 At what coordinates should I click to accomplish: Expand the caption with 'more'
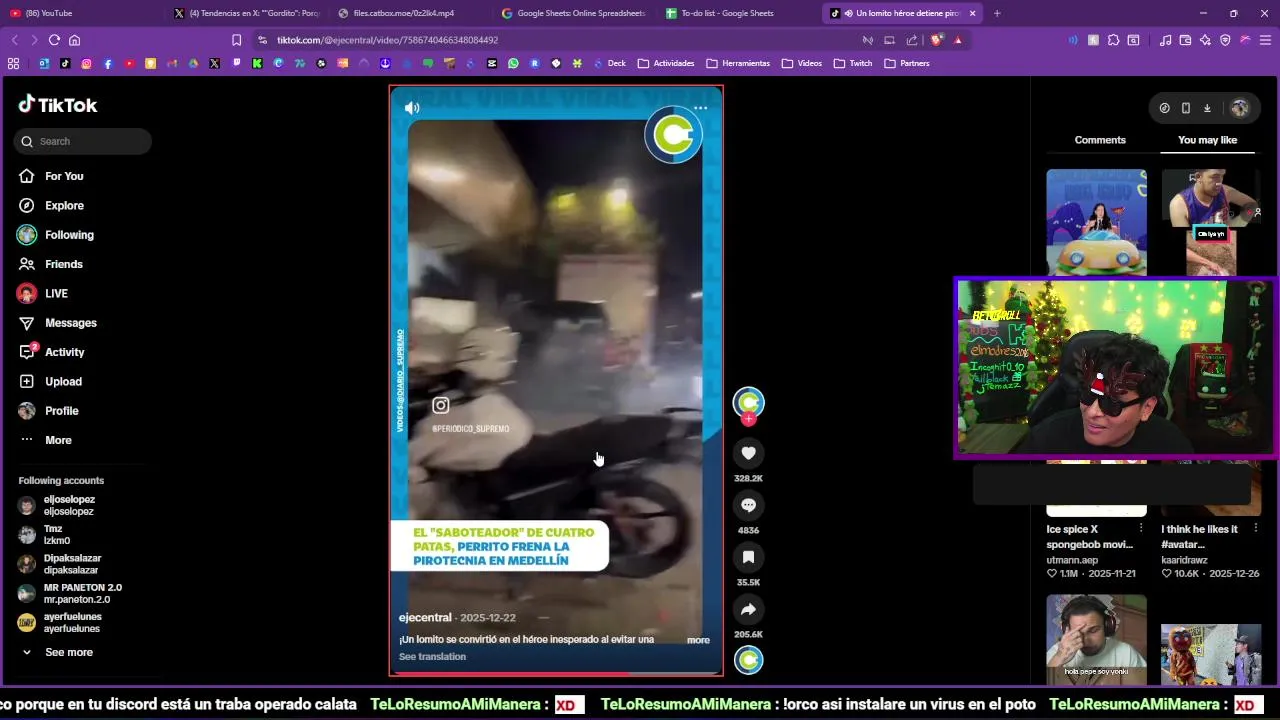(698, 640)
